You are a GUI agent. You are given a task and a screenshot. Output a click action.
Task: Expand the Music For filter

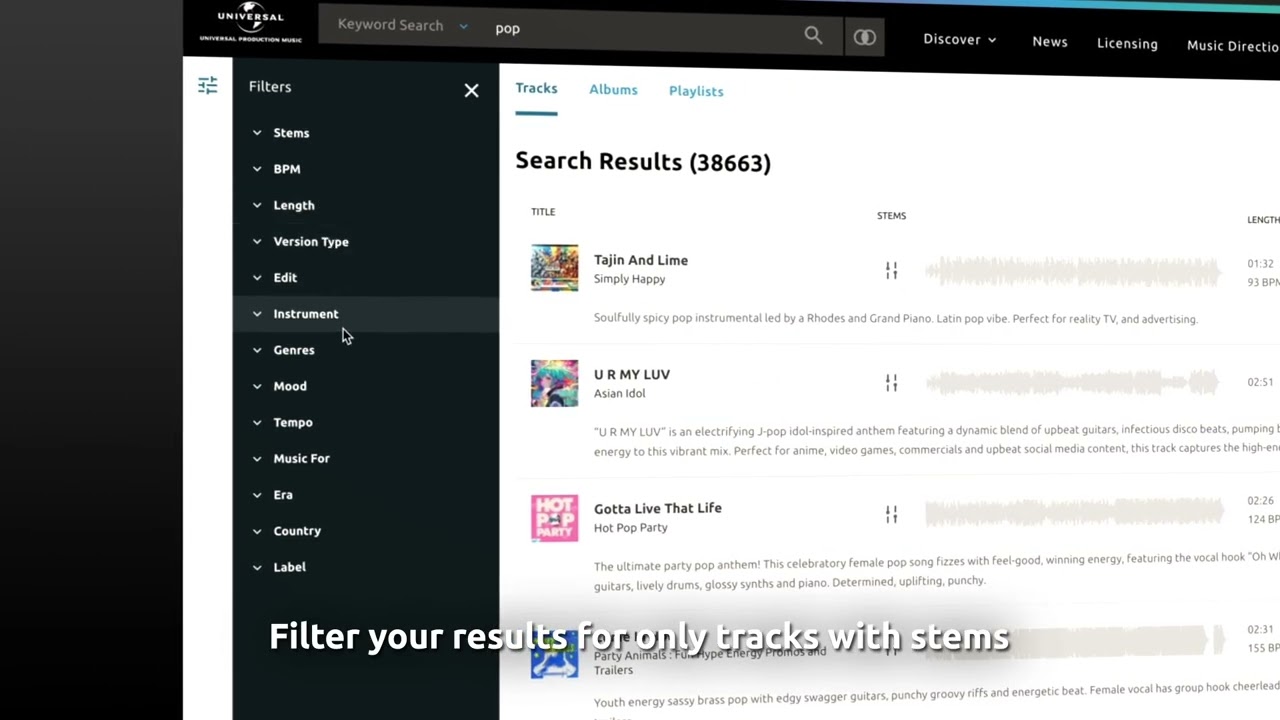366,458
